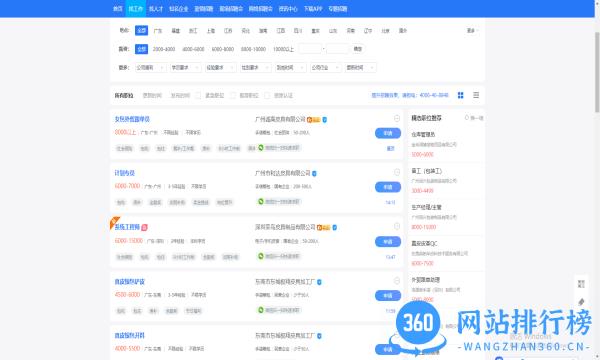Tick second checkbox in the sort bar
This screenshot has width=600, height=360.
pyautogui.click(x=233, y=95)
